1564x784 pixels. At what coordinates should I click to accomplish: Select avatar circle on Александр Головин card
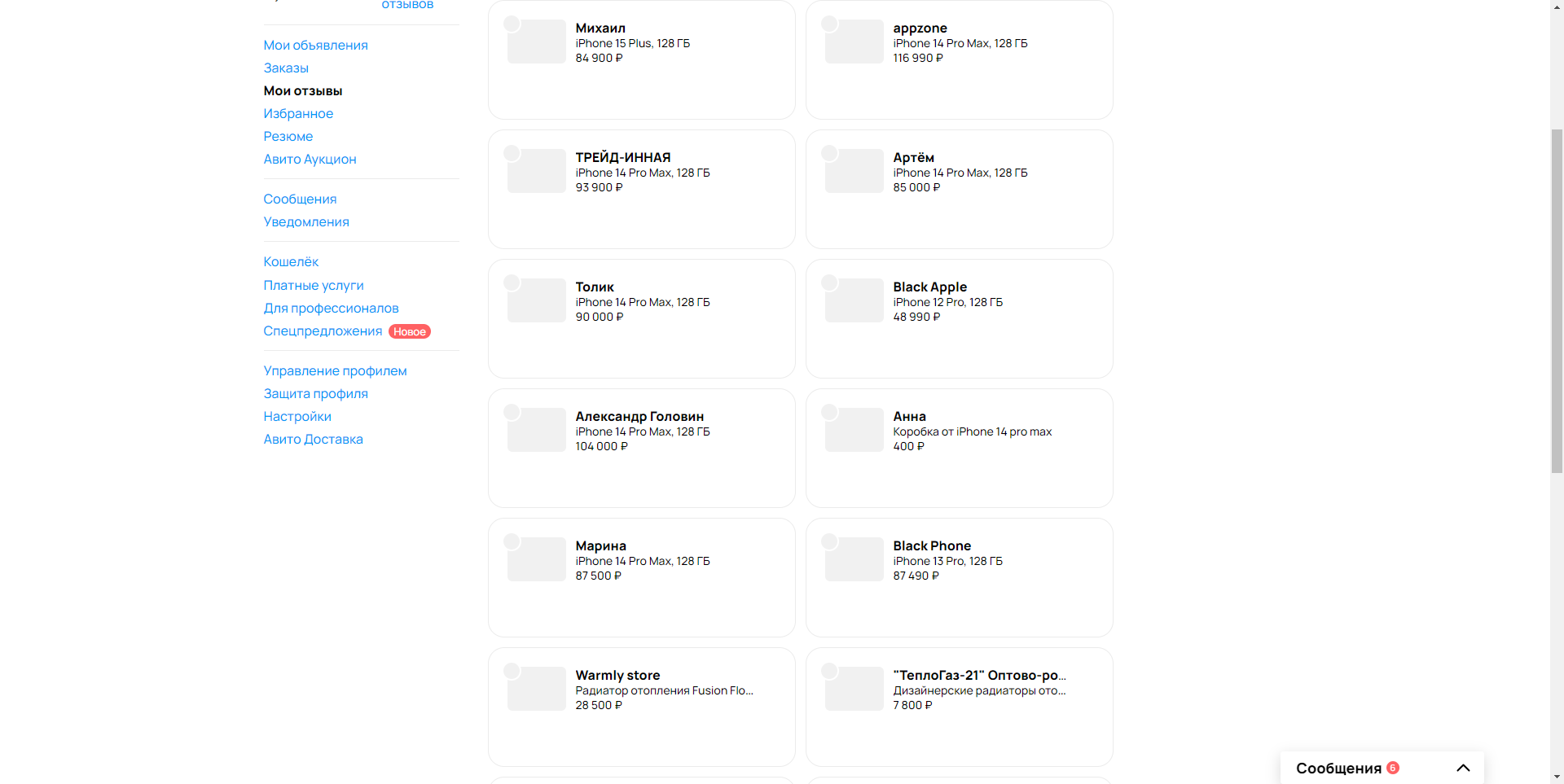click(512, 412)
